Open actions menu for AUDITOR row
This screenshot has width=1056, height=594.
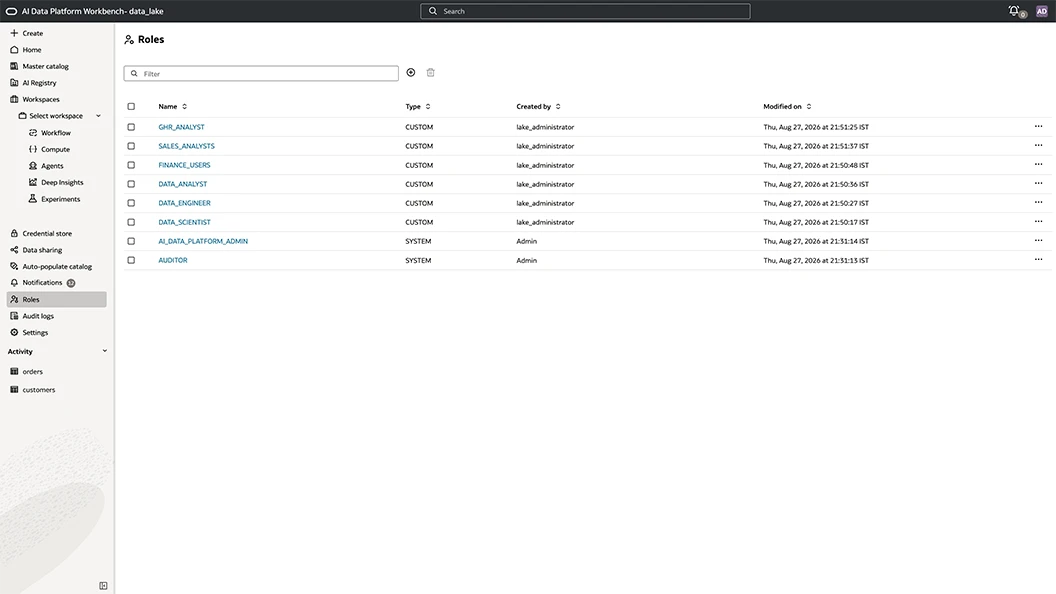point(1038,259)
